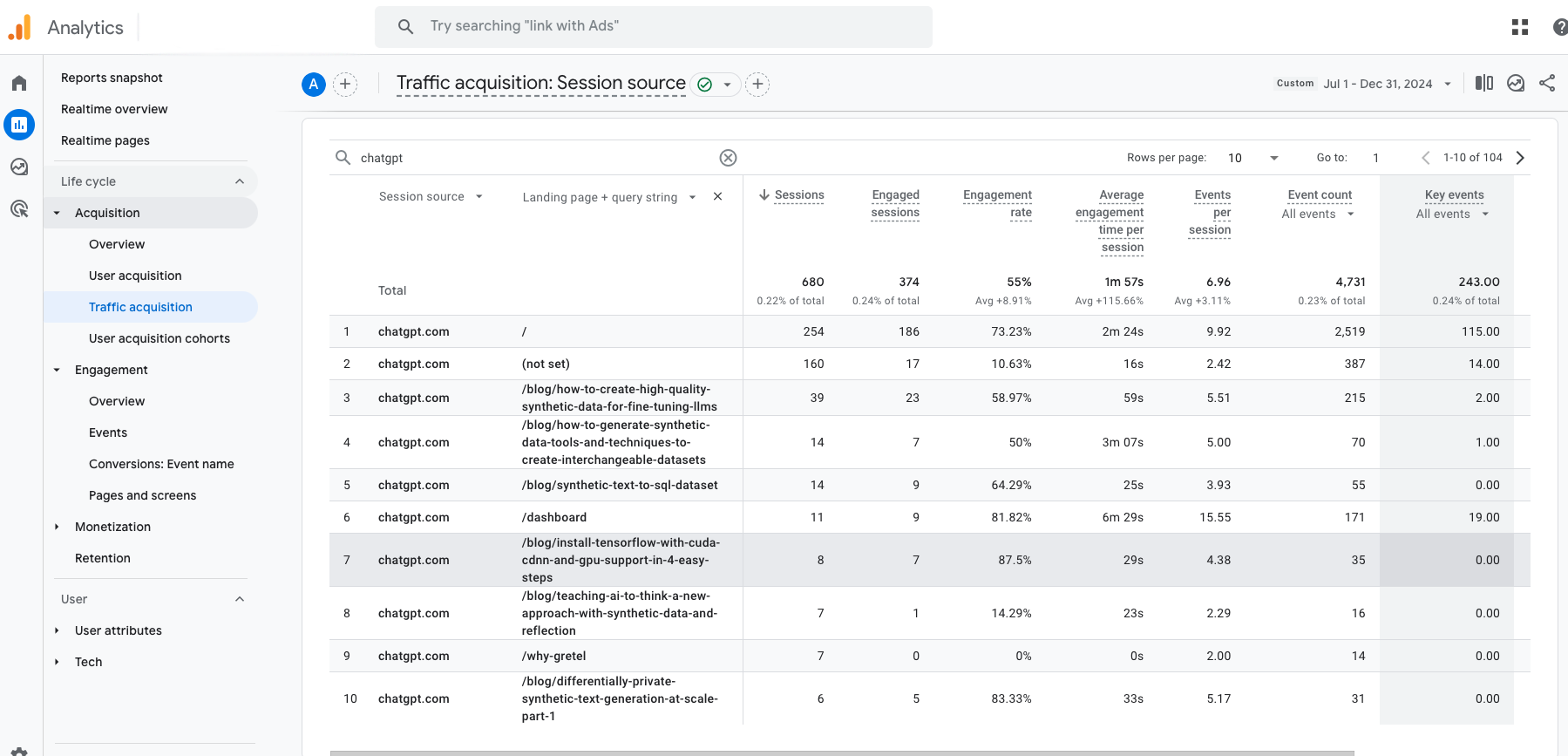Clear the chatgpt table search
Viewport: 1568px width, 756px height.
(728, 158)
